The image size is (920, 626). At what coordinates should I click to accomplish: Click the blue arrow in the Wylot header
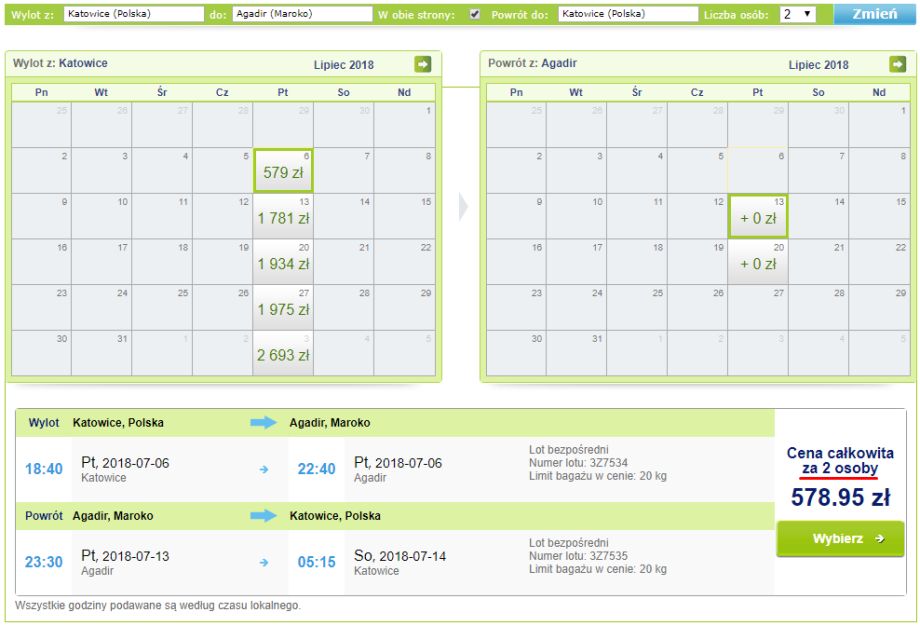263,423
